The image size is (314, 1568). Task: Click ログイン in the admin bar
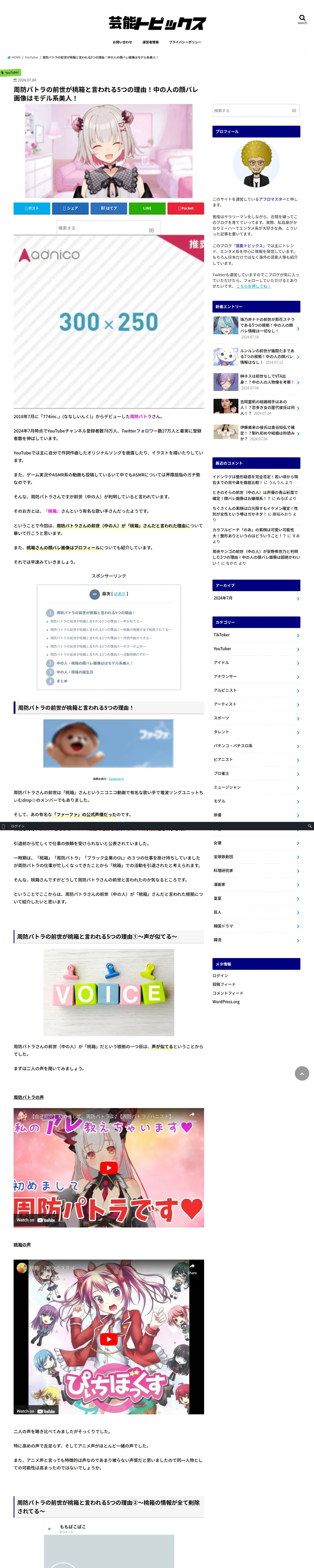(18, 826)
